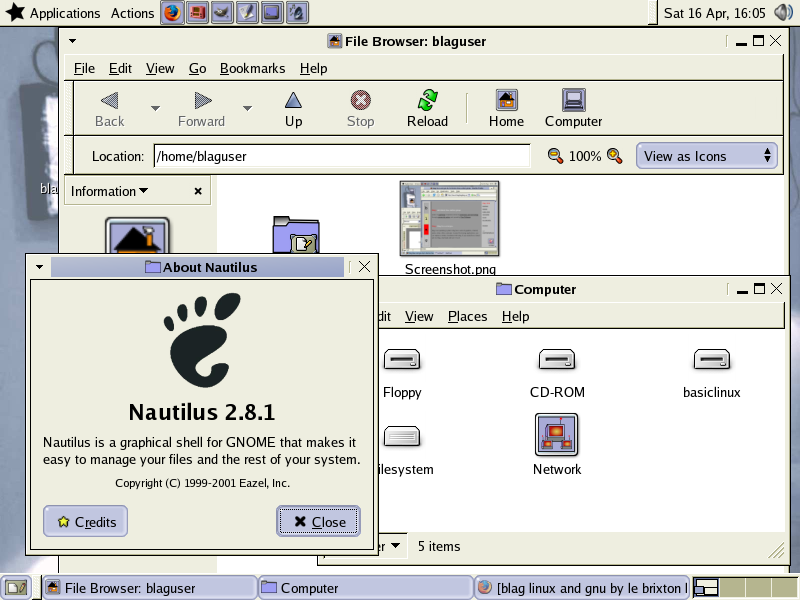The height and width of the screenshot is (600, 800).
Task: Open the About Nautilus window menu arrow
Action: pyautogui.click(x=40, y=267)
